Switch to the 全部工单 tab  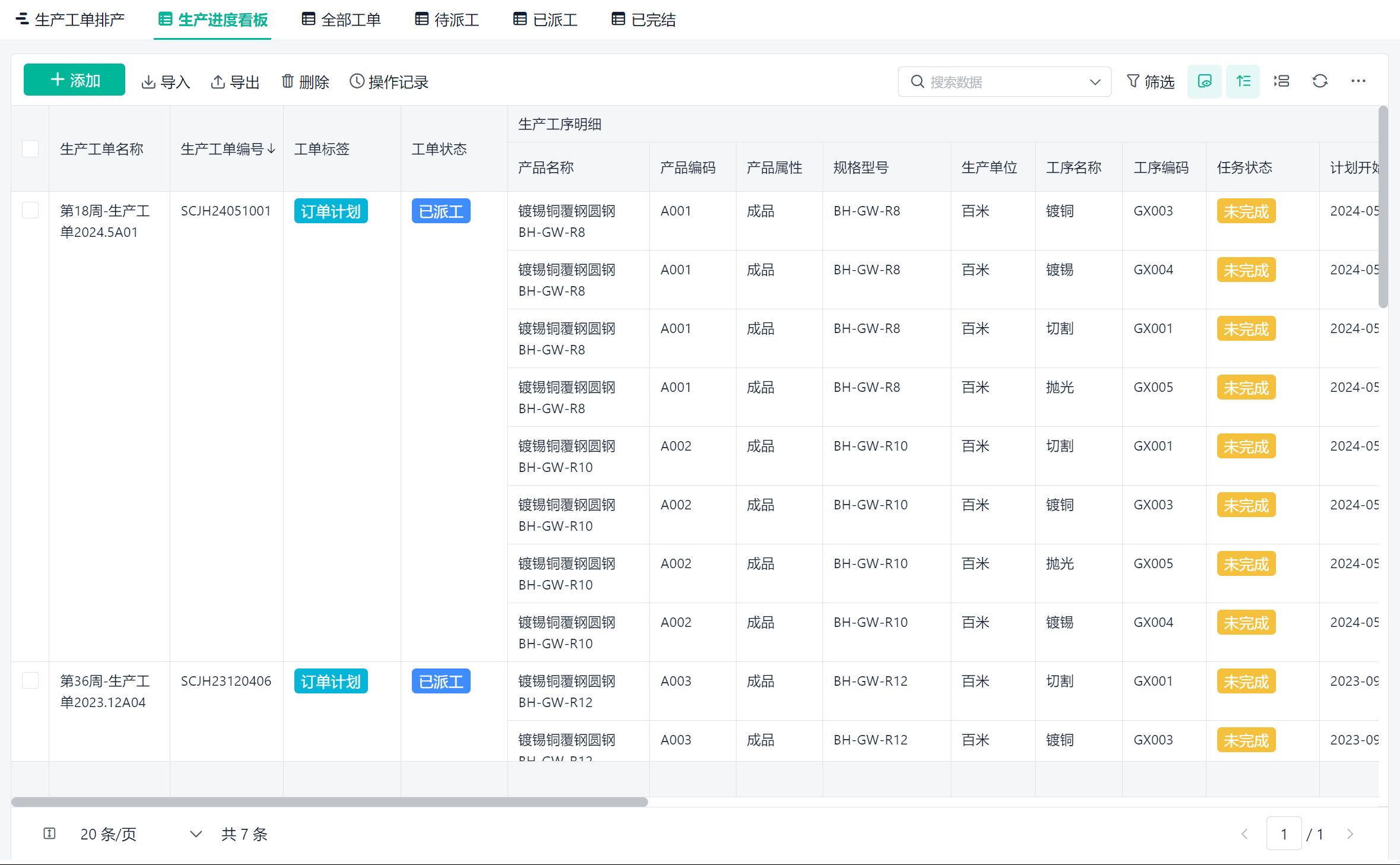pyautogui.click(x=341, y=20)
